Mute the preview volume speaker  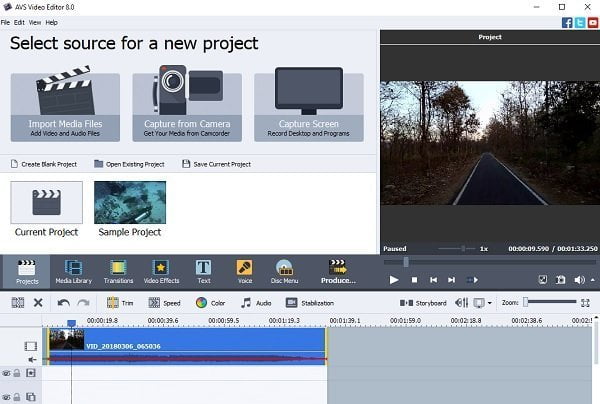tap(579, 280)
